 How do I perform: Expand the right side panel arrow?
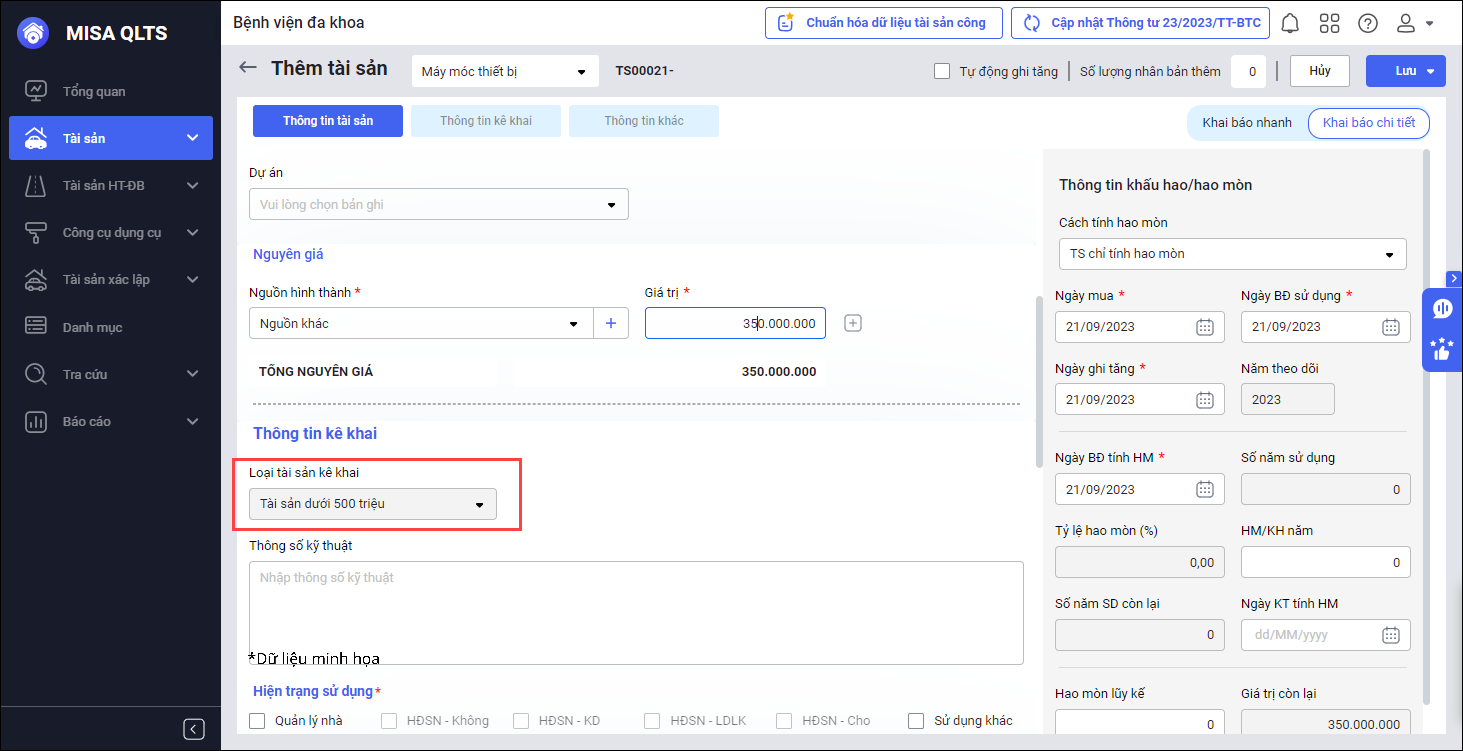pos(1454,278)
